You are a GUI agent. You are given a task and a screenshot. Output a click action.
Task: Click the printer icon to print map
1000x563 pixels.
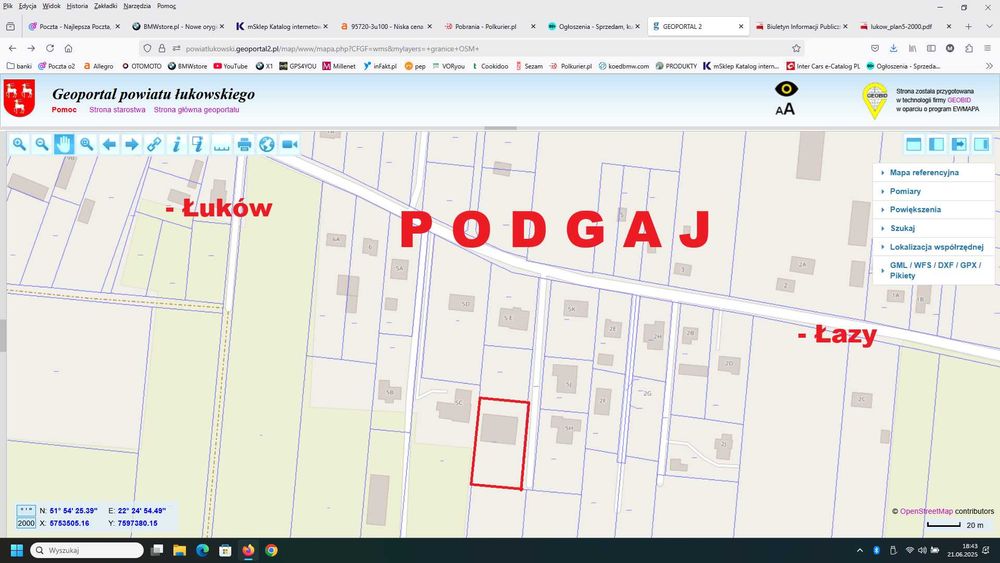coord(244,145)
